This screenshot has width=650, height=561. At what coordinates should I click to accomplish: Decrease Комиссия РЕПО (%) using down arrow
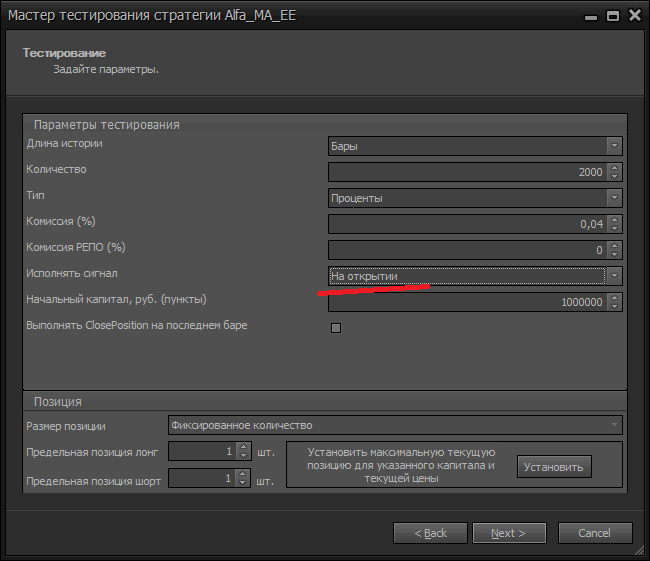614,255
